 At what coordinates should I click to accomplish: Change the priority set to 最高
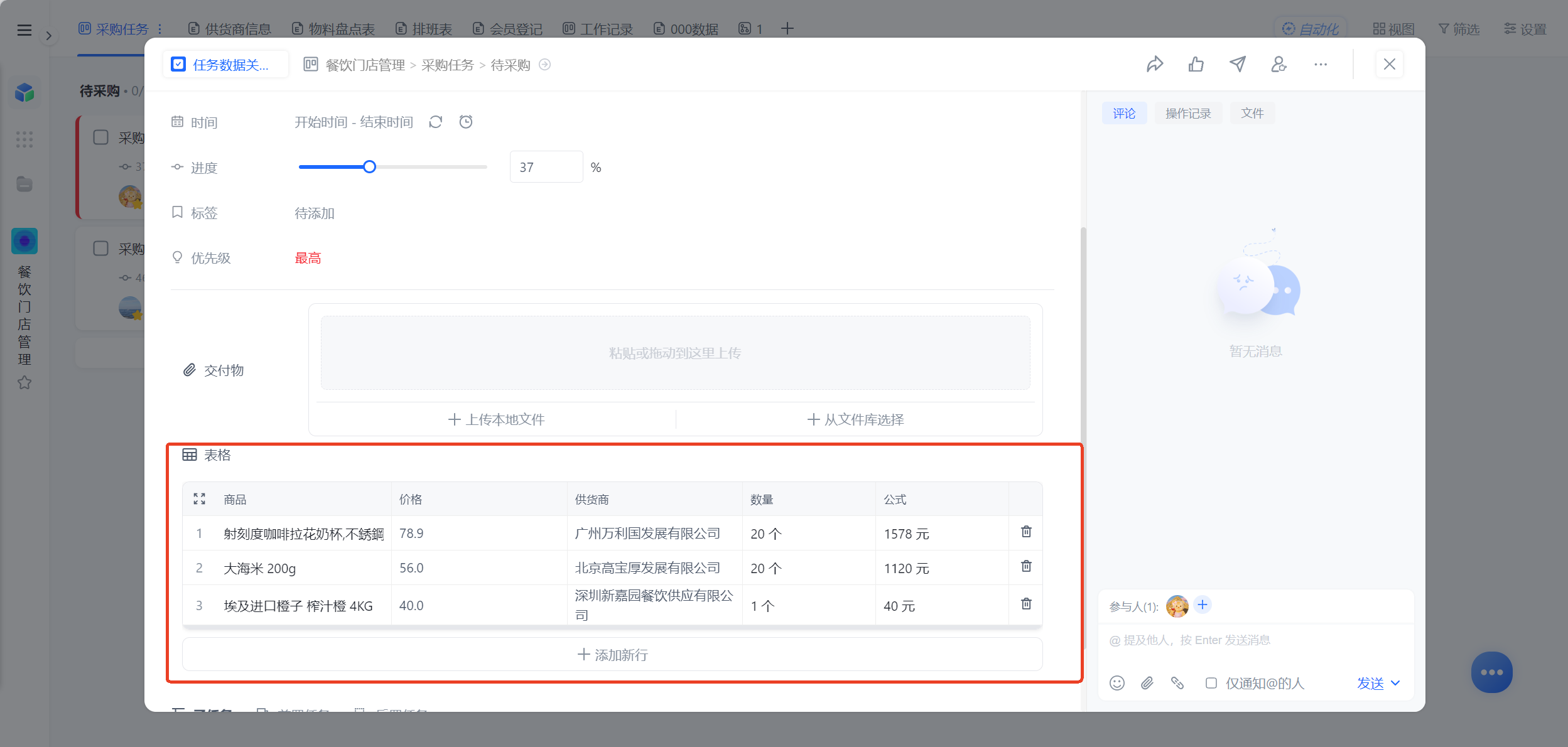(x=308, y=258)
